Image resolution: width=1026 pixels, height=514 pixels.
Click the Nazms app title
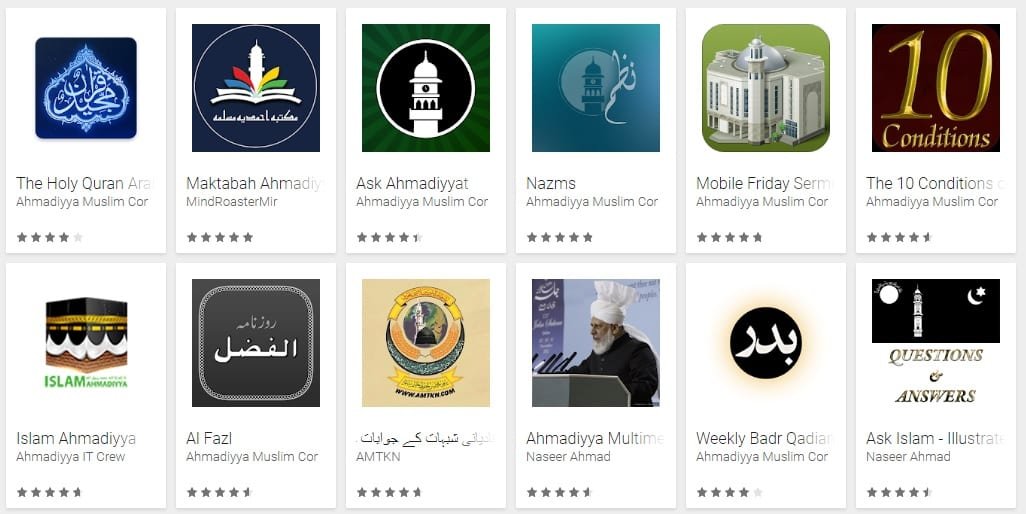551,183
